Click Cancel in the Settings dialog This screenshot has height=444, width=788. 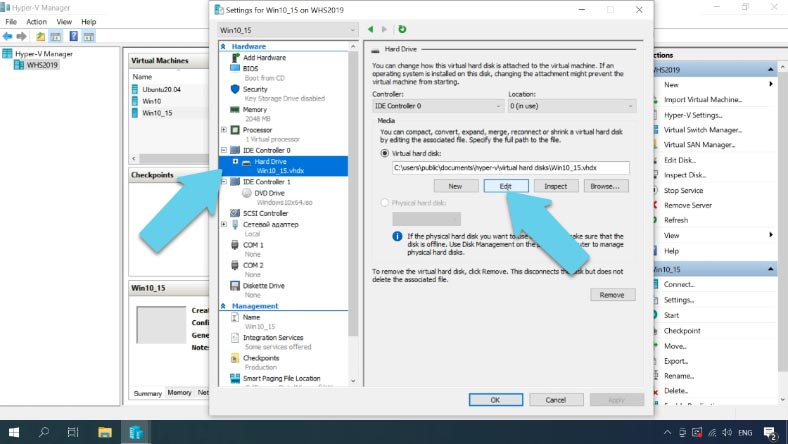coord(555,400)
